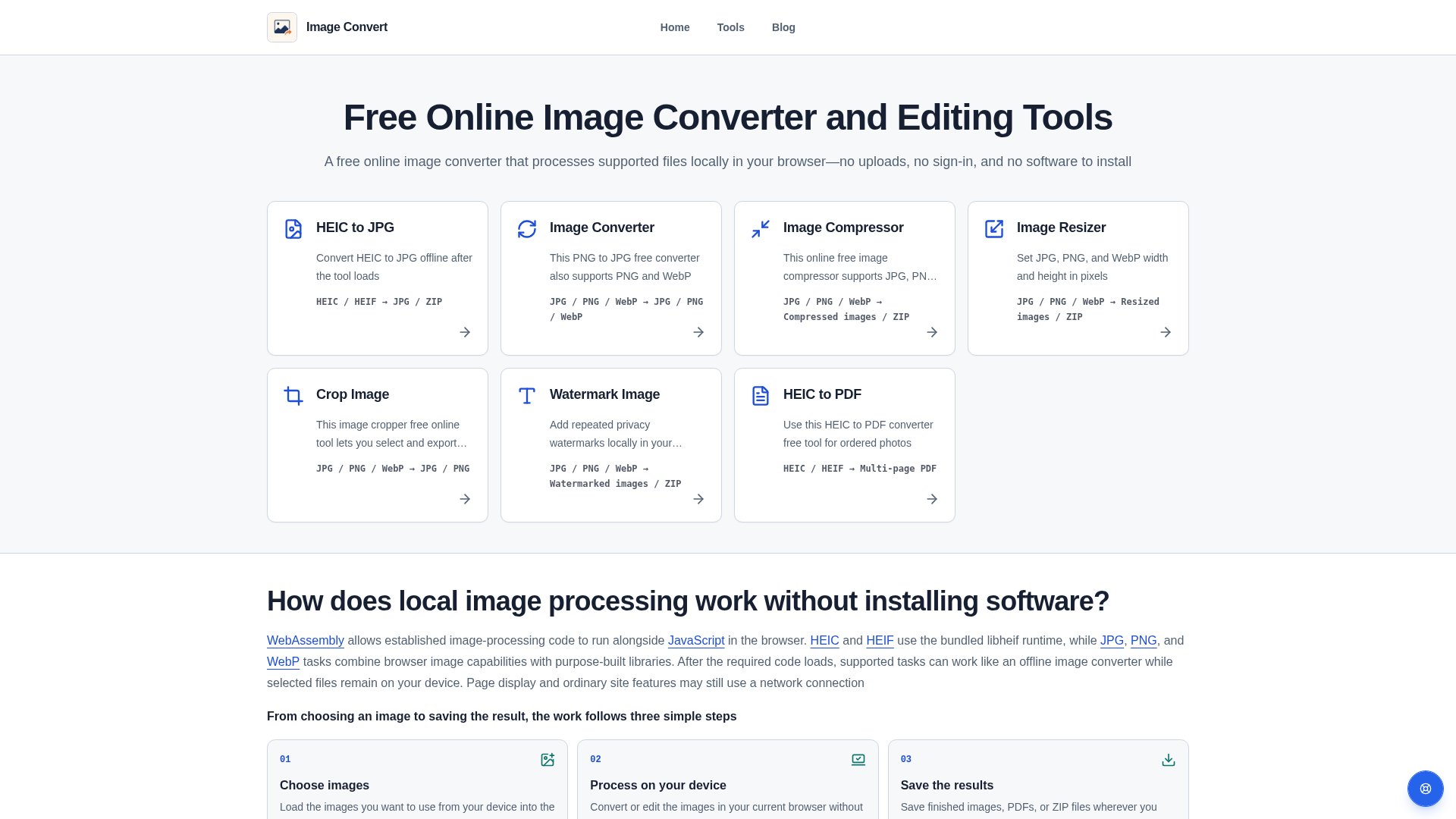
Task: Click the arrow on the Watermark Image card
Action: (698, 499)
